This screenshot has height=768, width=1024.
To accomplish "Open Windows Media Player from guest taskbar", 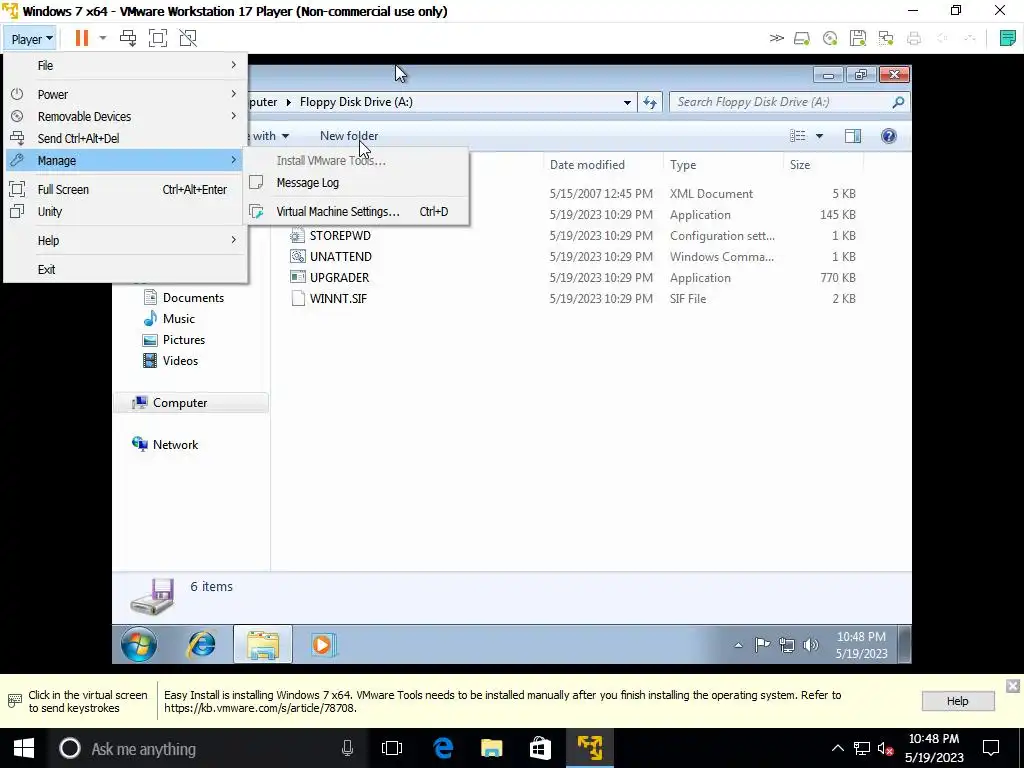I will pos(323,645).
